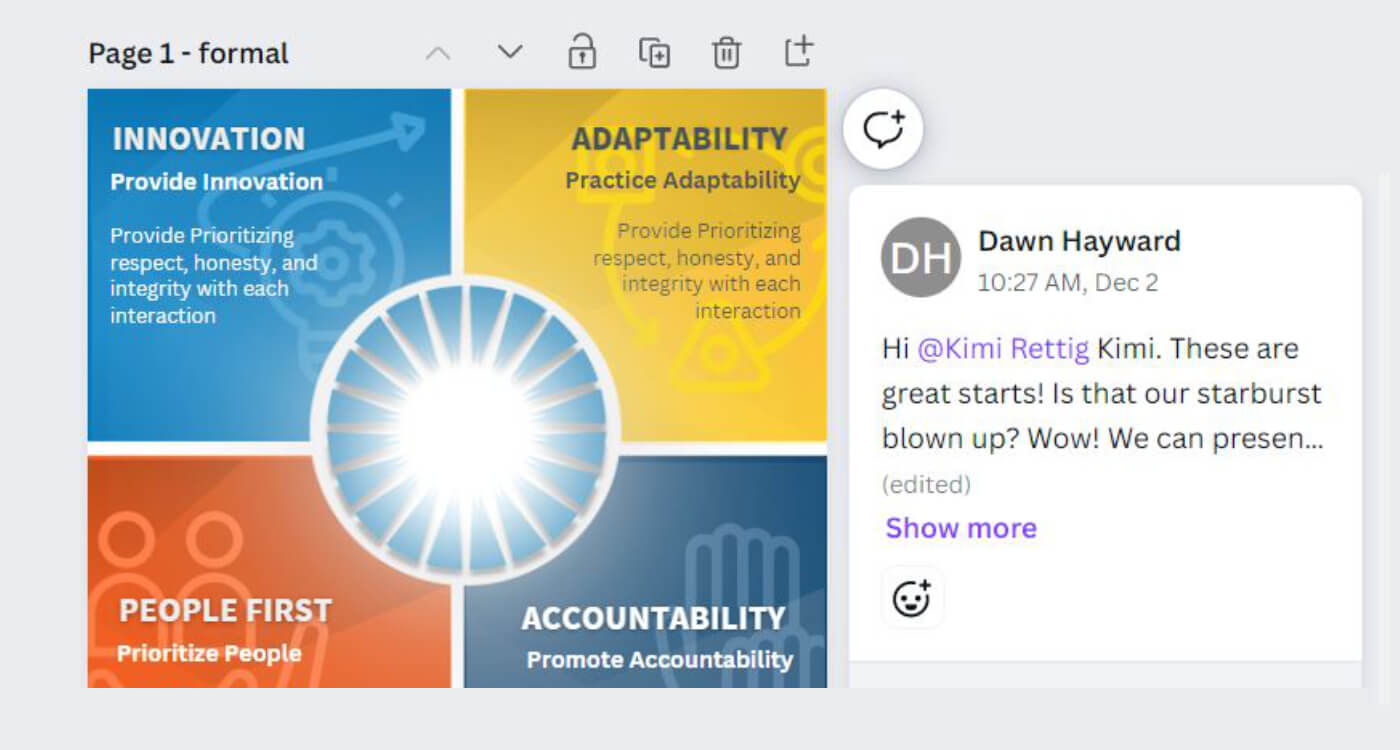Select the PEOPLE FIRST heading
The height and width of the screenshot is (750, 1400).
point(225,610)
